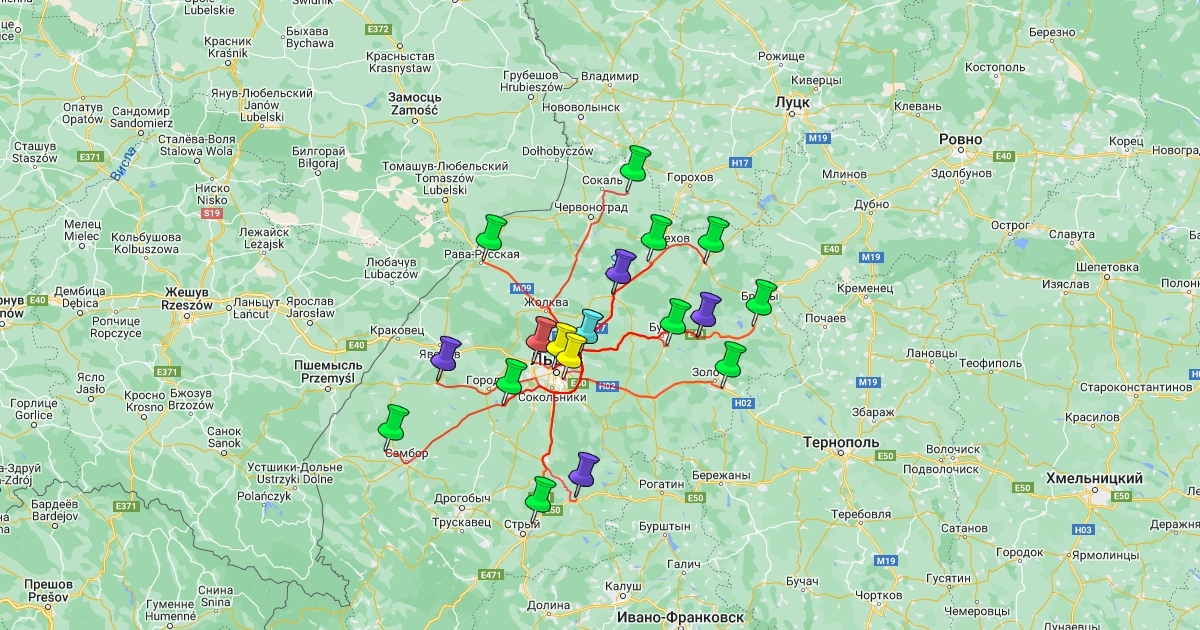Click the green pushpin at Рава-Русская
Screen dimensions: 1200x630
[491, 231]
